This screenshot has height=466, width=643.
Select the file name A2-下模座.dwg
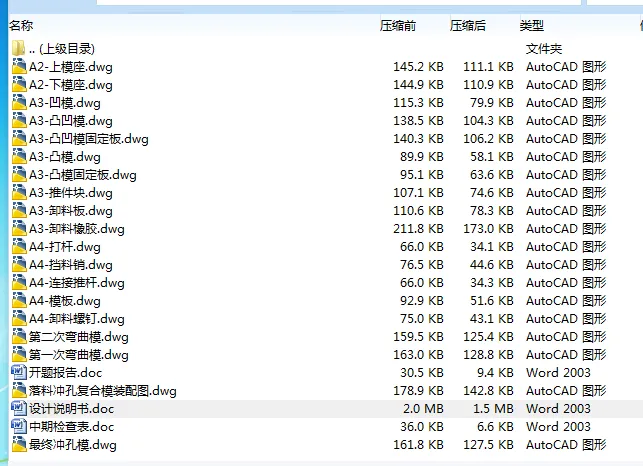[x=71, y=85]
